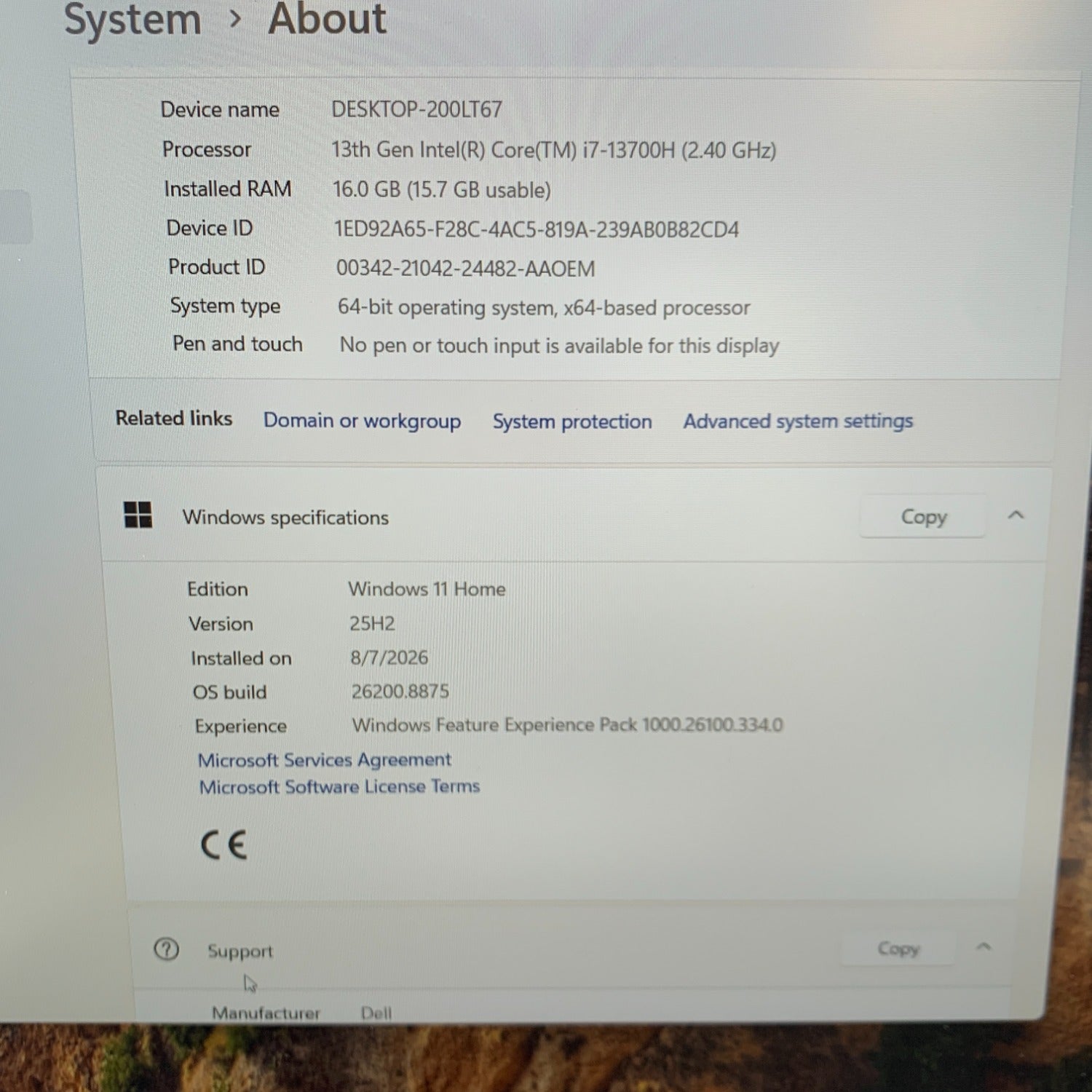Click the Experience label
This screenshot has height=1092, width=1092.
point(241,726)
